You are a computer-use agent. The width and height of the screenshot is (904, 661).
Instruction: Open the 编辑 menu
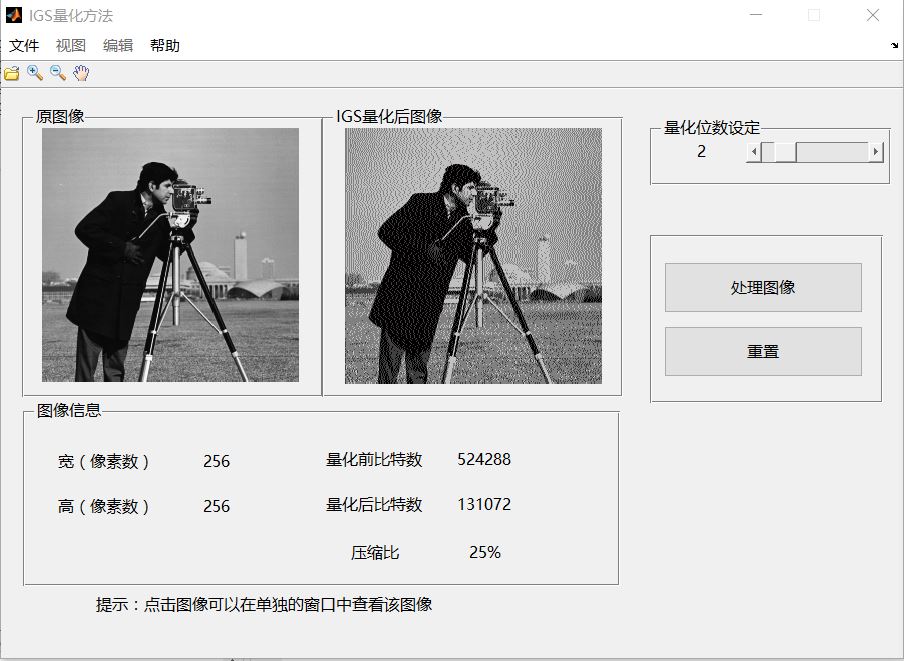click(x=118, y=46)
